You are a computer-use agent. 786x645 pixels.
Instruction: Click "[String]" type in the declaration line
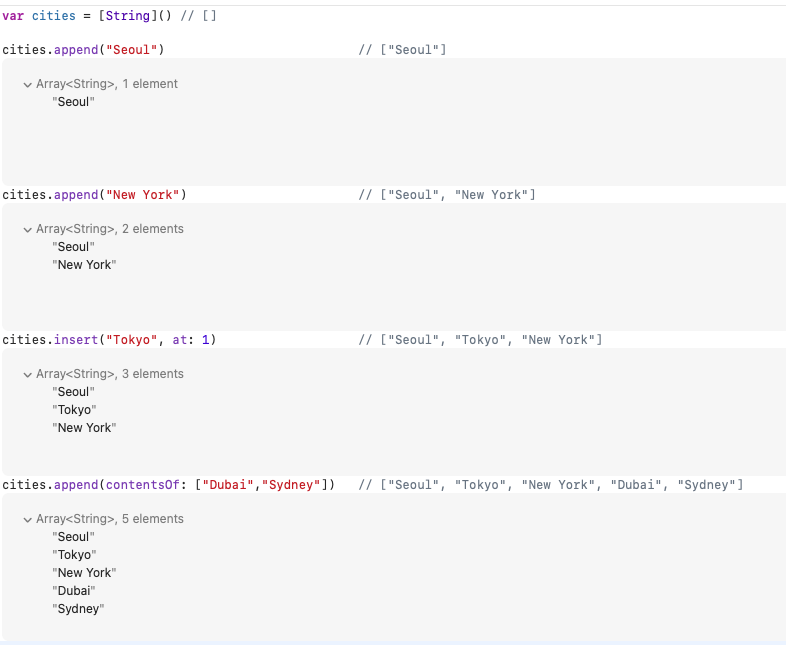coord(128,16)
